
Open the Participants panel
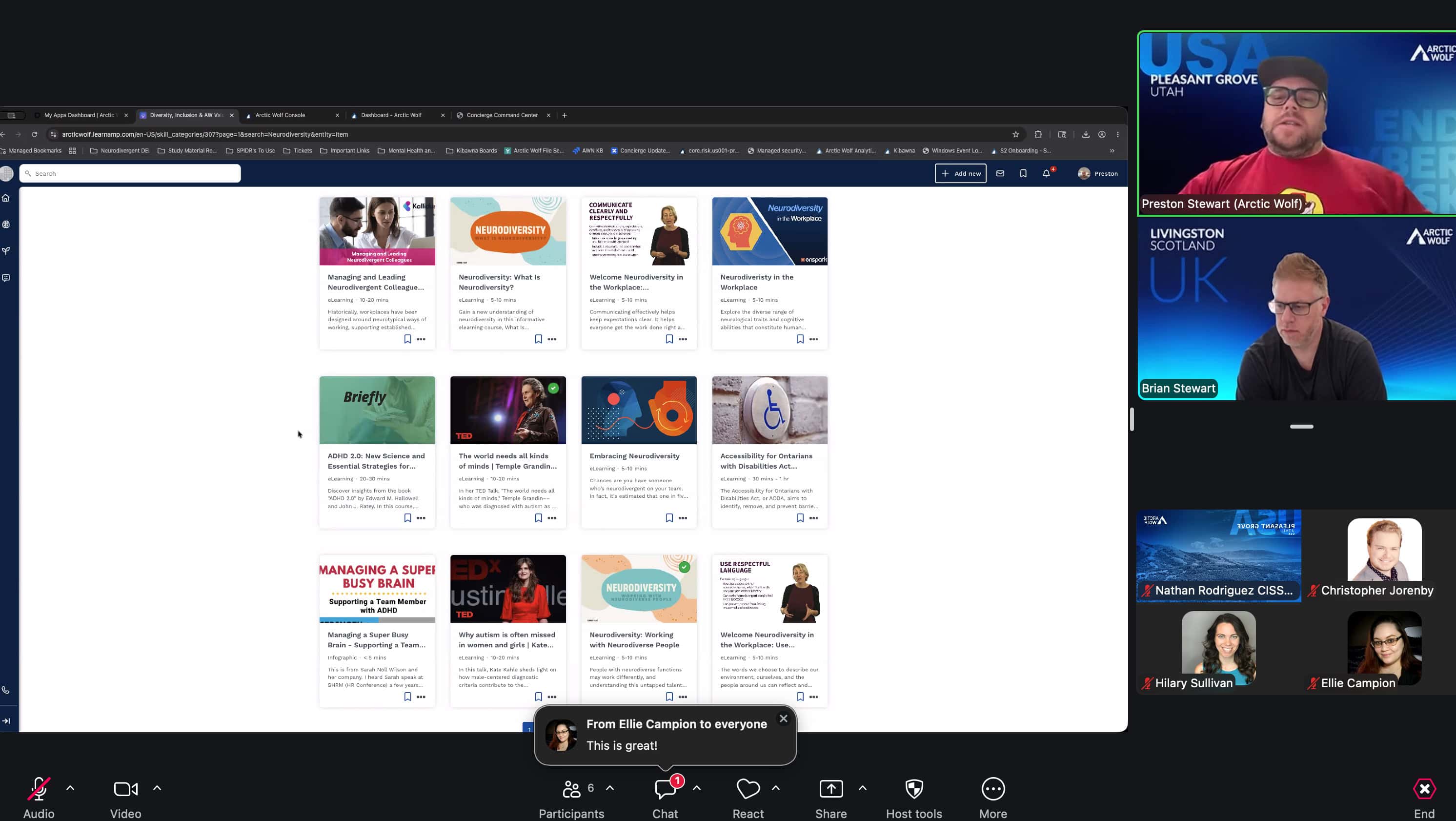571,798
